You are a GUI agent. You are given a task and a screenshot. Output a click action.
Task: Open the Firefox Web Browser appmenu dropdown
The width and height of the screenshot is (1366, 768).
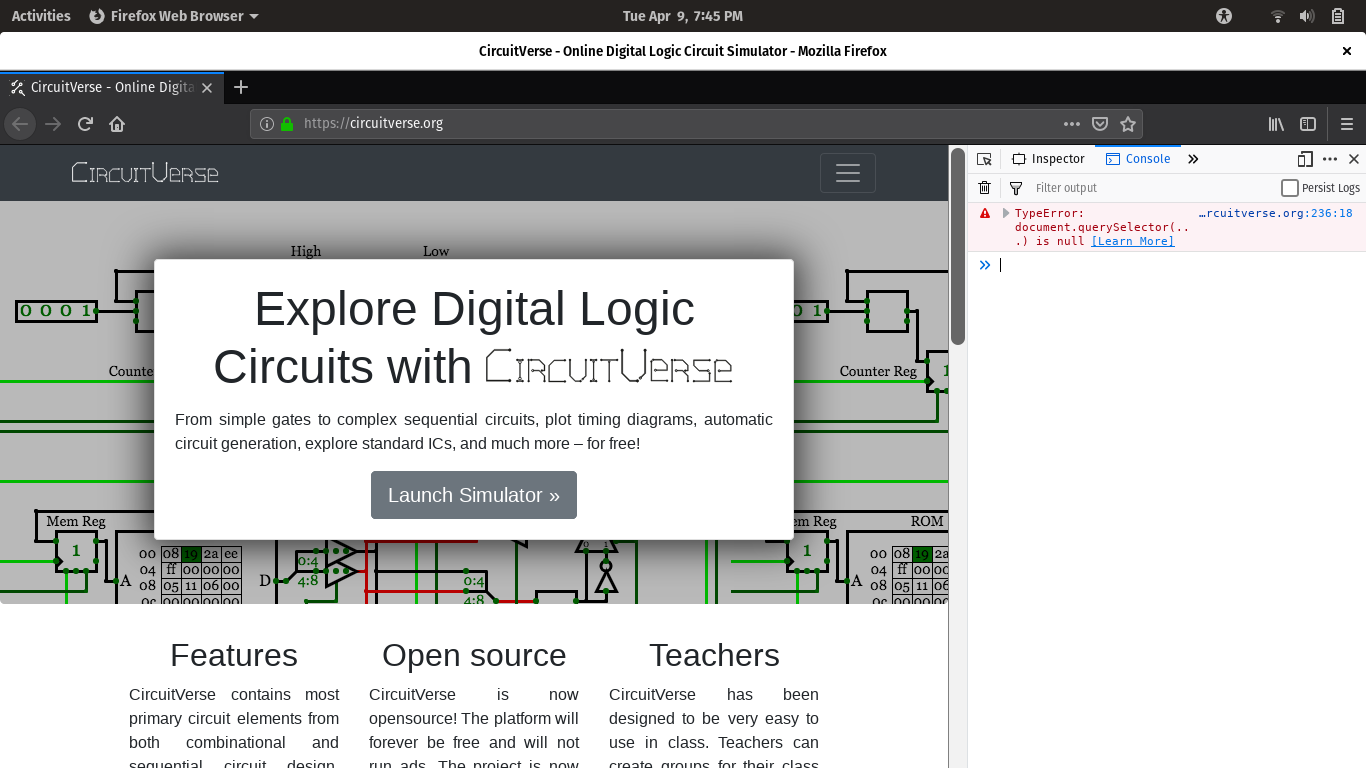[x=173, y=15]
